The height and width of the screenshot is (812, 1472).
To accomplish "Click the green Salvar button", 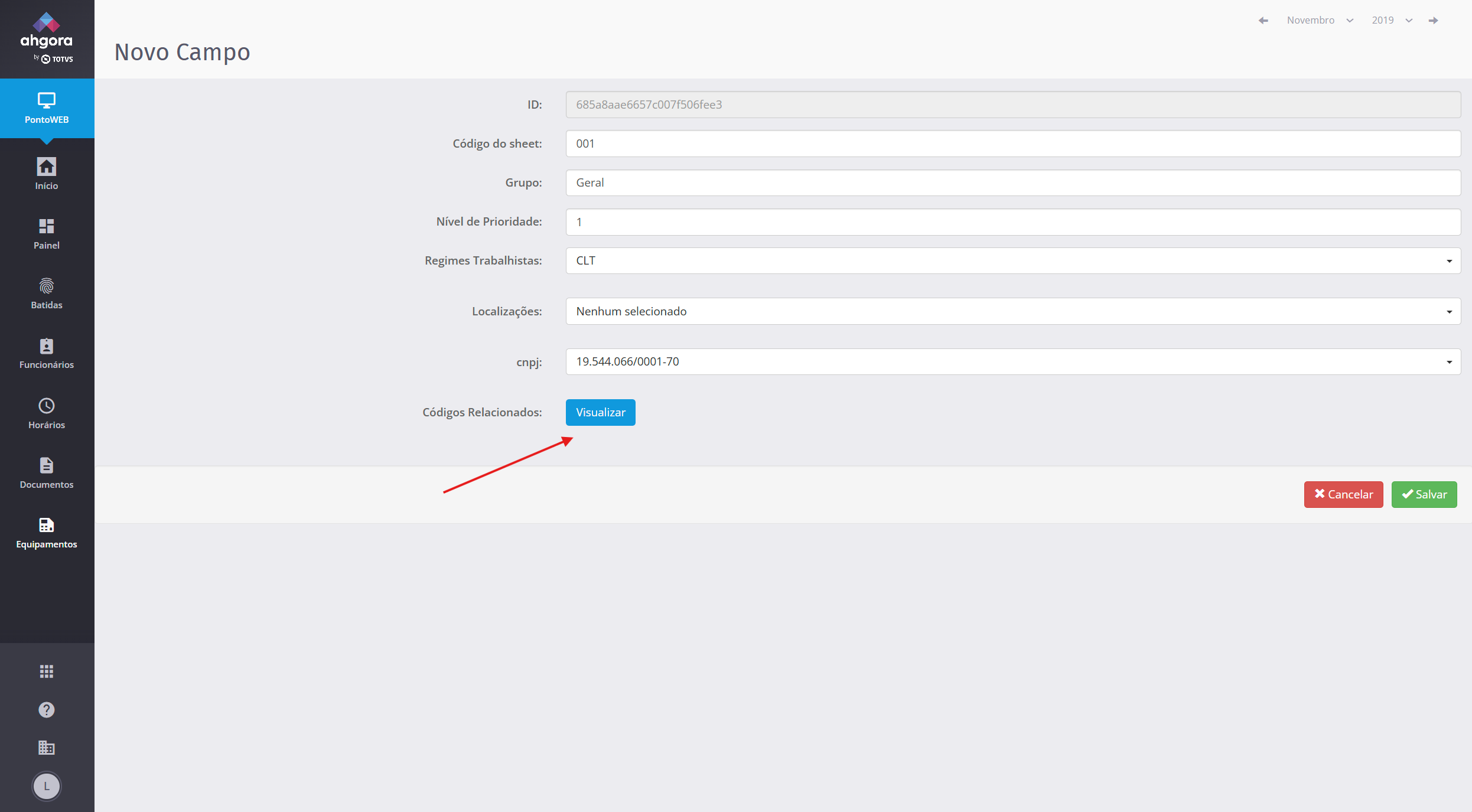I will click(x=1424, y=494).
